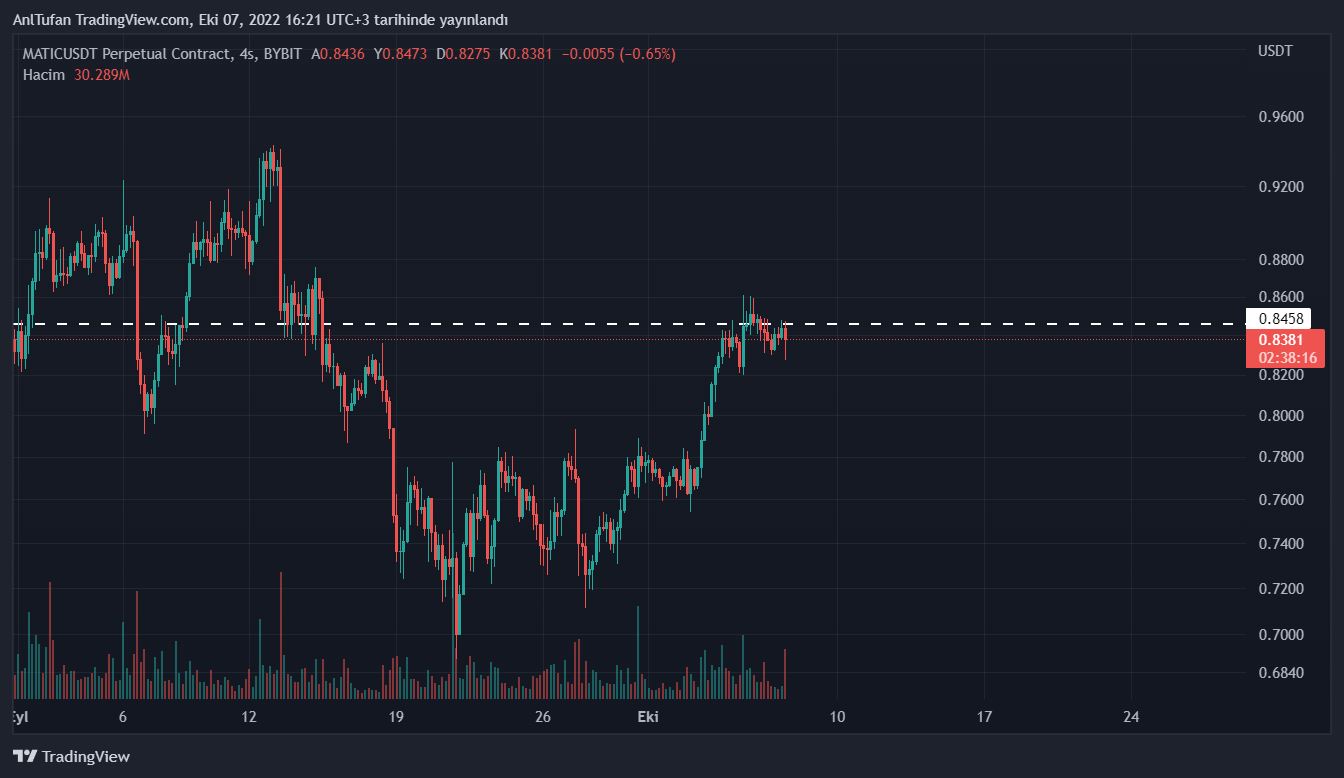Click the TradingView logo icon
Image resolution: width=1344 pixels, height=778 pixels.
[25, 757]
